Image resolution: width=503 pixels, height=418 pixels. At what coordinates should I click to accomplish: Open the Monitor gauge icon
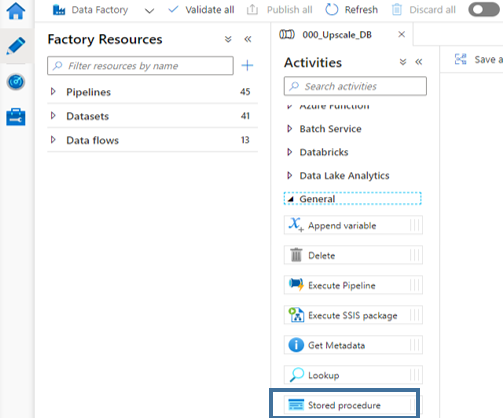tap(16, 82)
